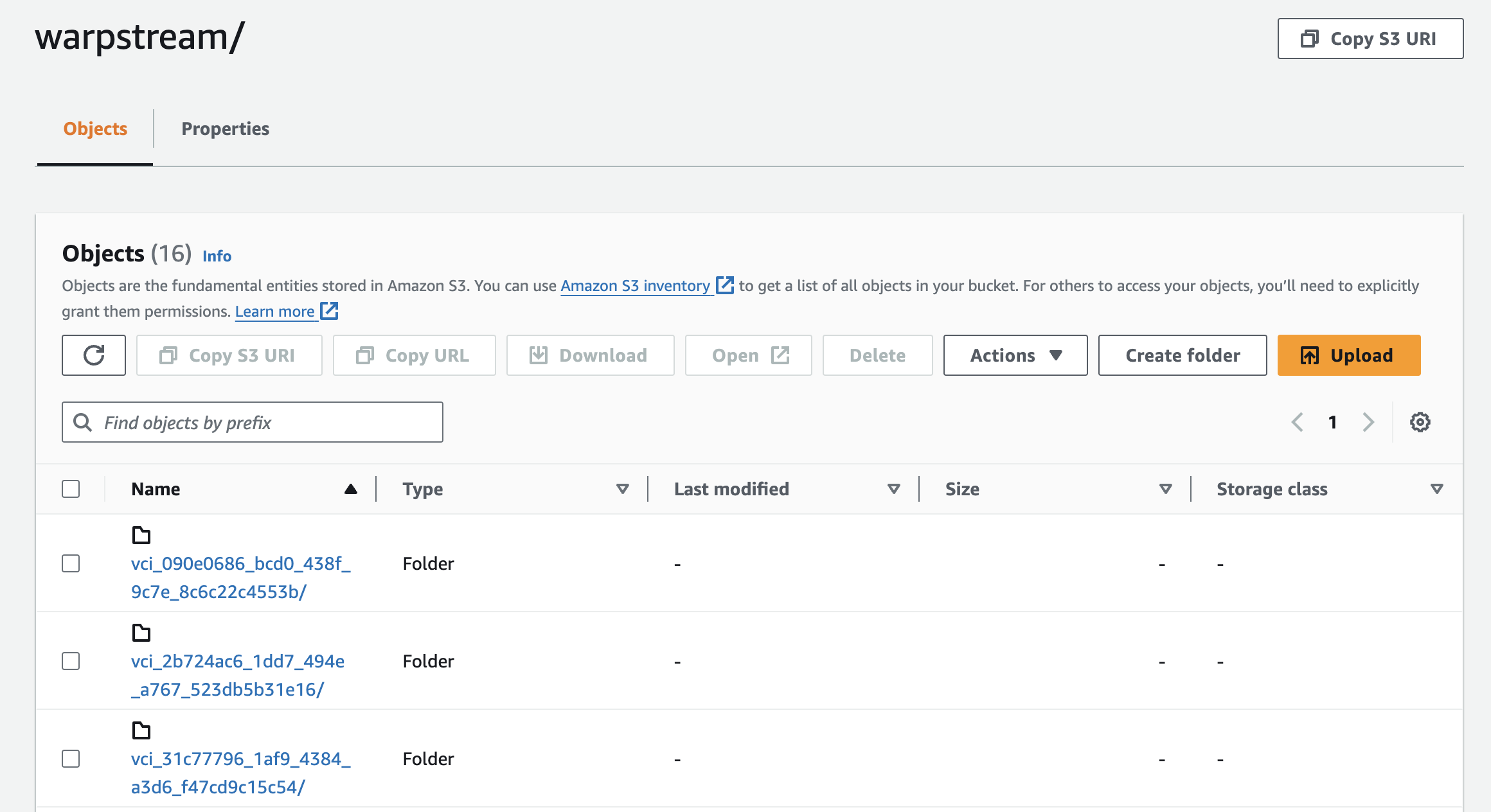This screenshot has height=812, width=1491.
Task: Click the external link icon beside Learn more
Action: (330, 312)
